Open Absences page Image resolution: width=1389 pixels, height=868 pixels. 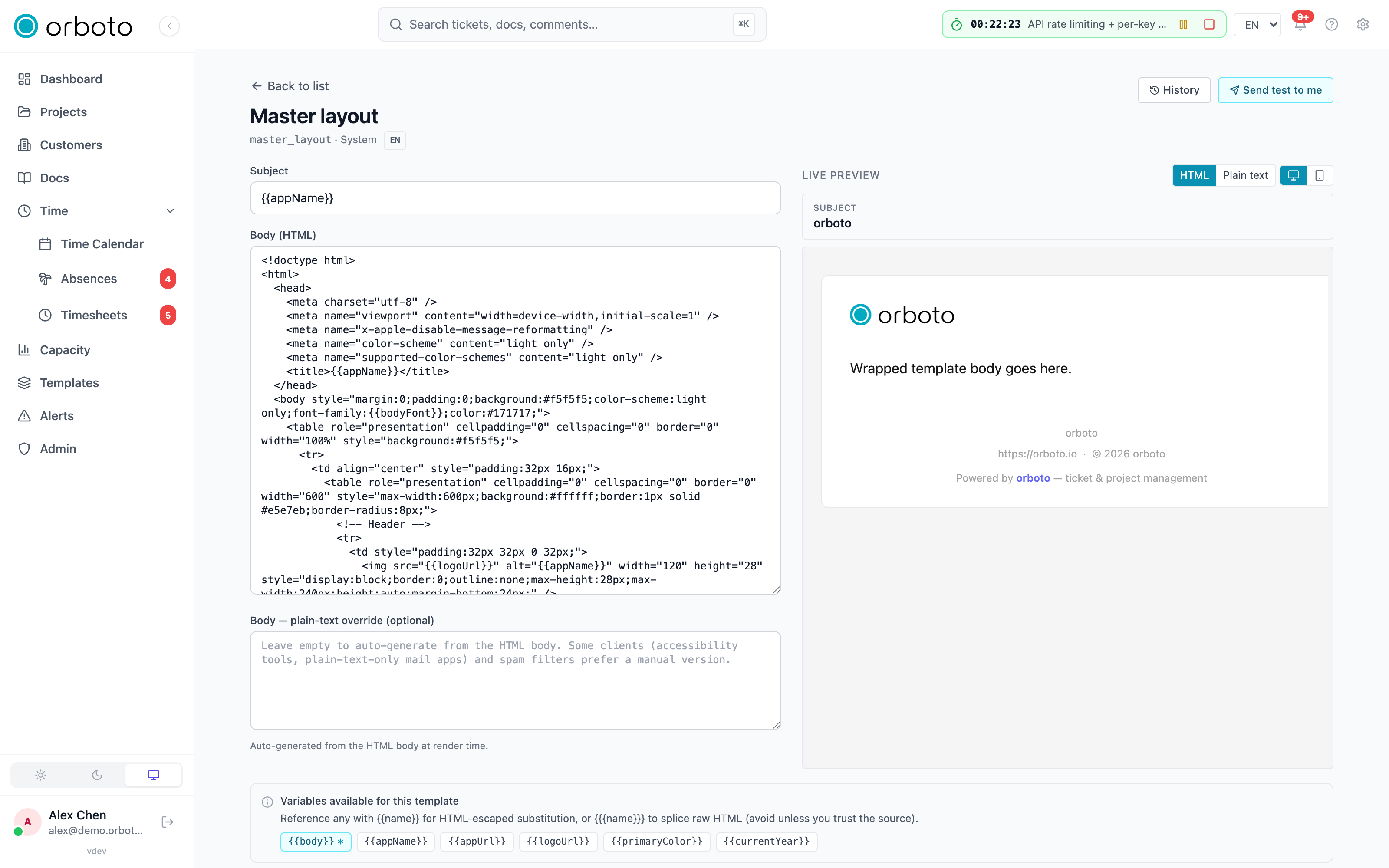click(x=89, y=279)
